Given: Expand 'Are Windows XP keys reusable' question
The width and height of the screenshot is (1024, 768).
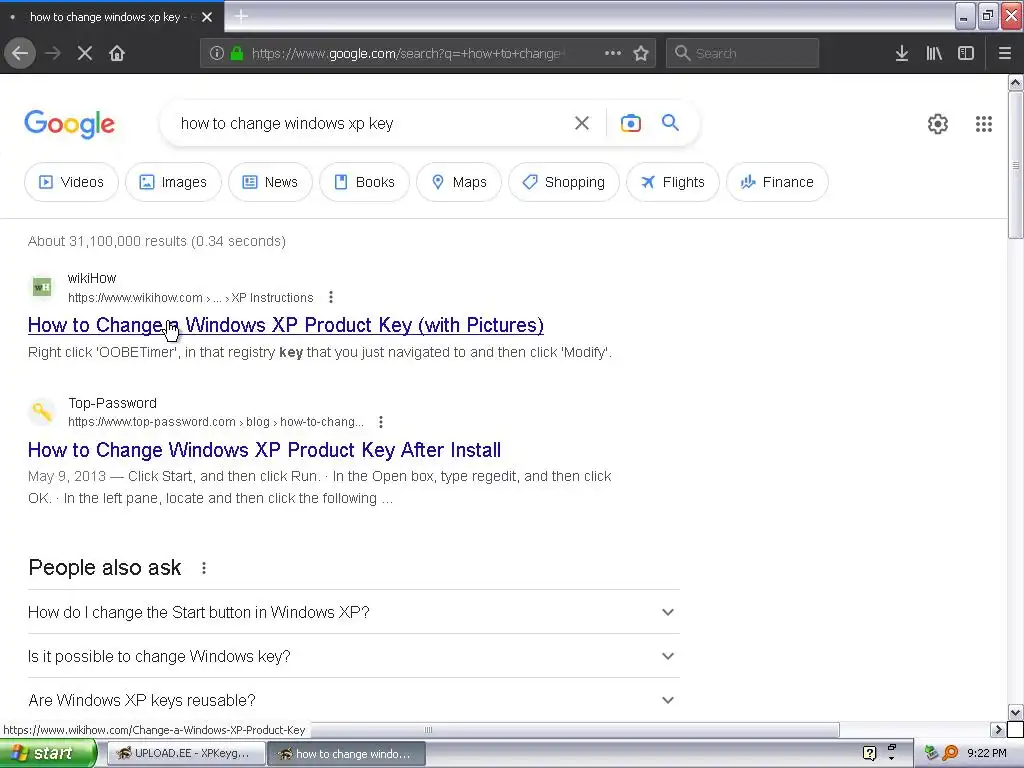Looking at the screenshot, I should (x=353, y=699).
